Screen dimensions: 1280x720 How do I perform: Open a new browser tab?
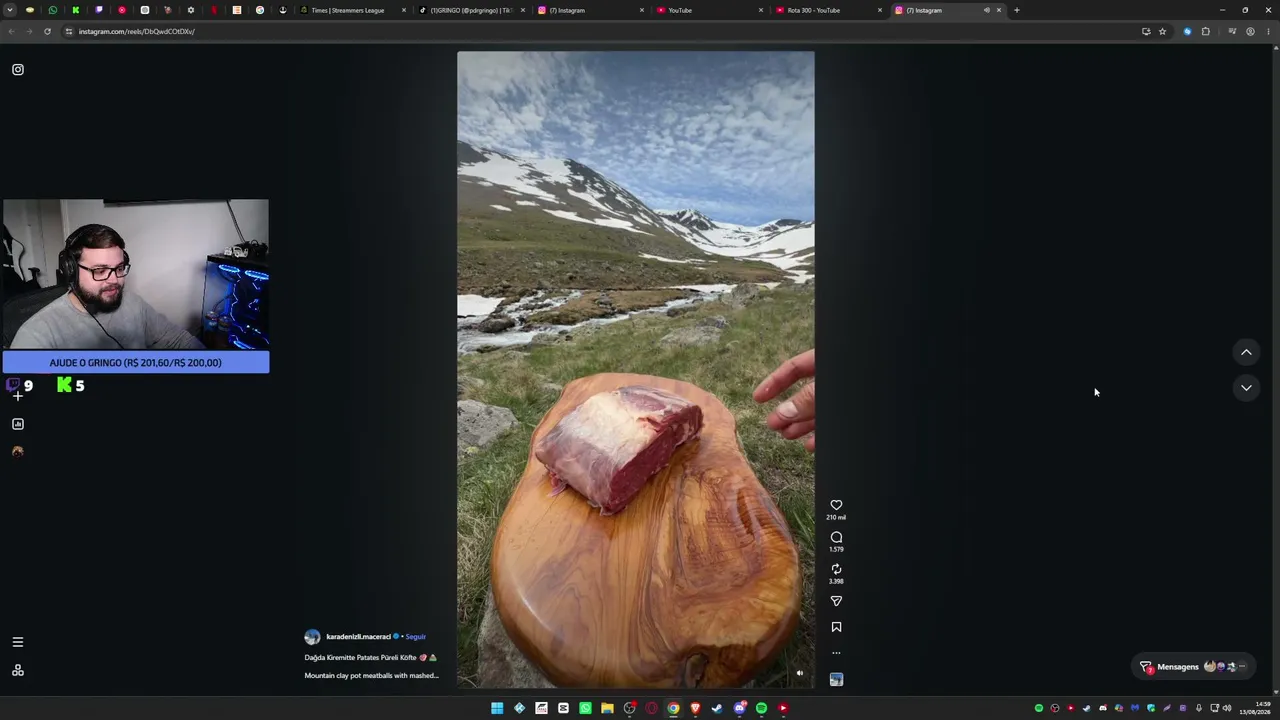click(1016, 10)
